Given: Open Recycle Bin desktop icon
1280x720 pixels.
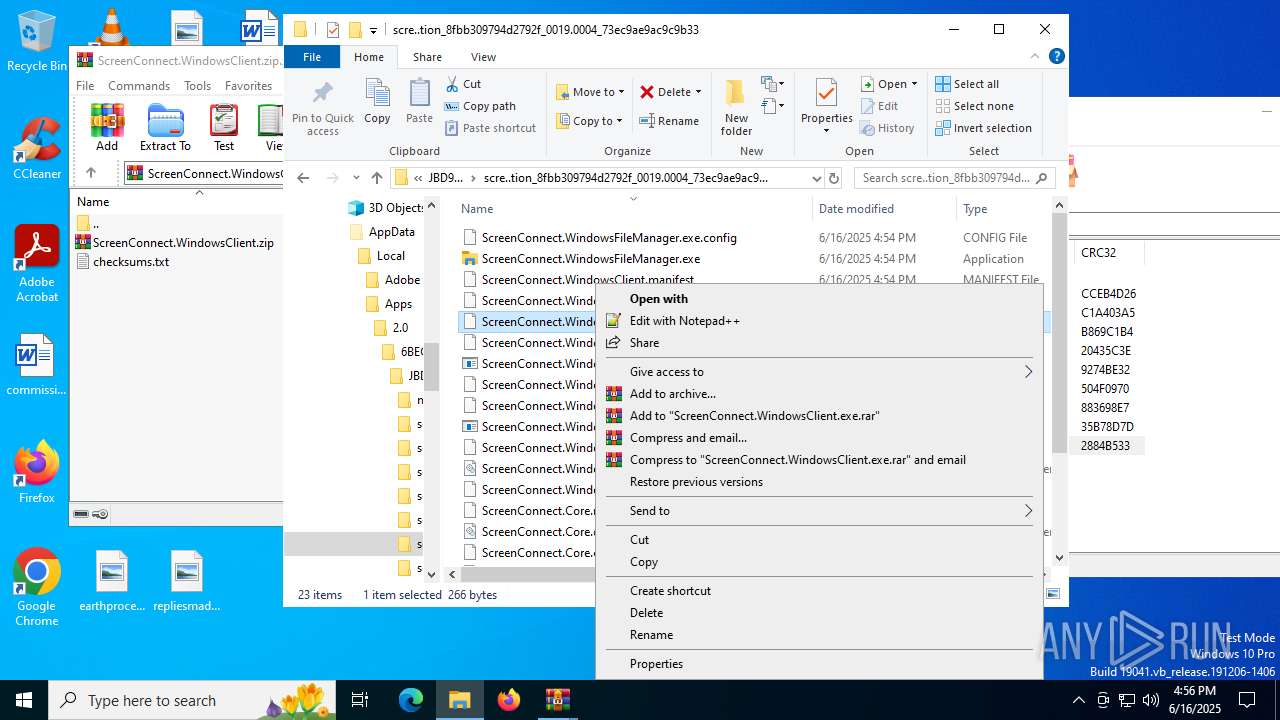Looking at the screenshot, I should 37,41.
